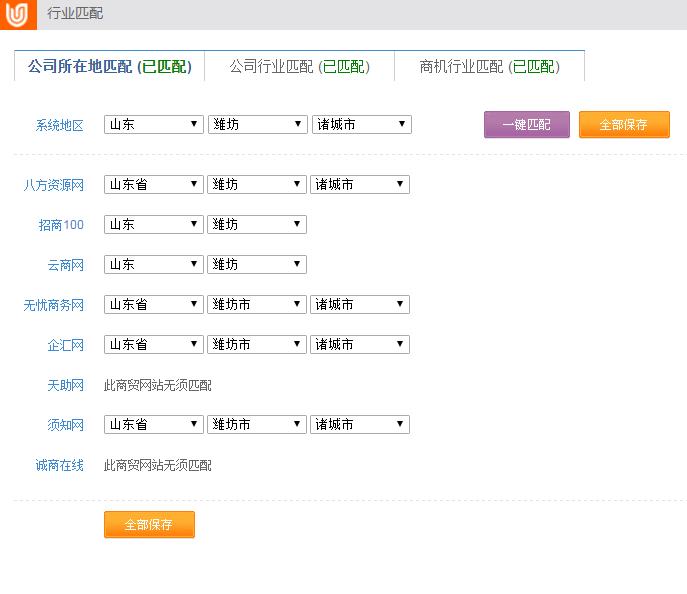Click the 诚商在线 site label

coord(60,465)
